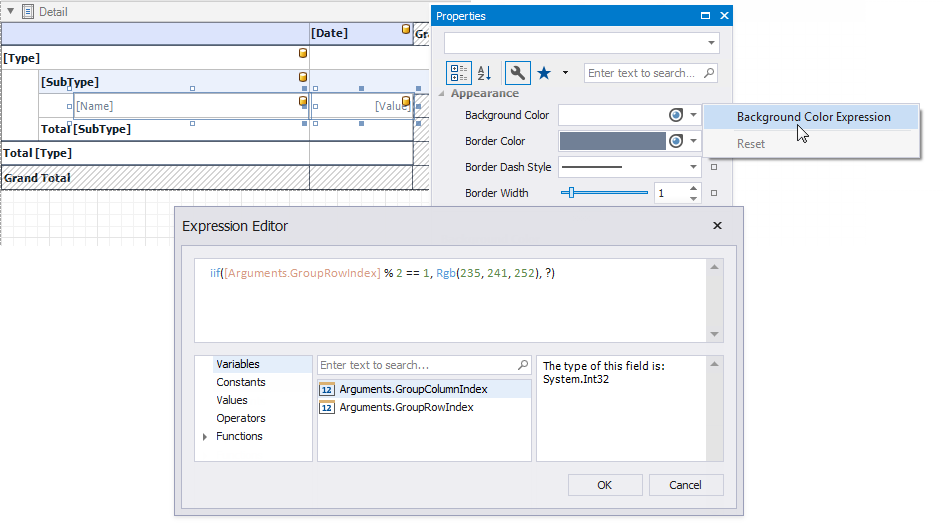Screen dimensions: 943x524
Task: Cancel the Expression Editor dialog
Action: pos(685,485)
